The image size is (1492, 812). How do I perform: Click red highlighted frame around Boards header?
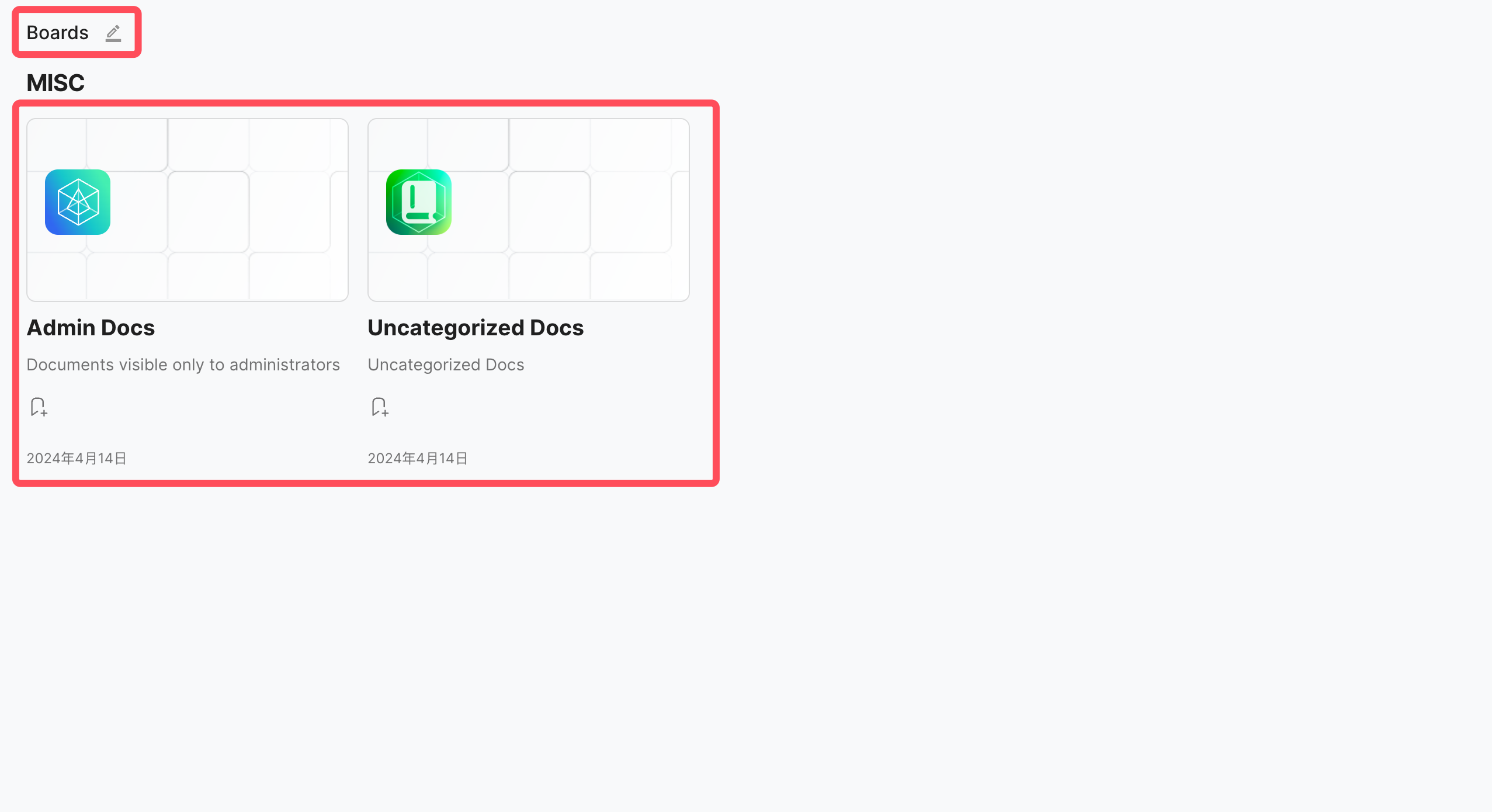click(77, 9)
